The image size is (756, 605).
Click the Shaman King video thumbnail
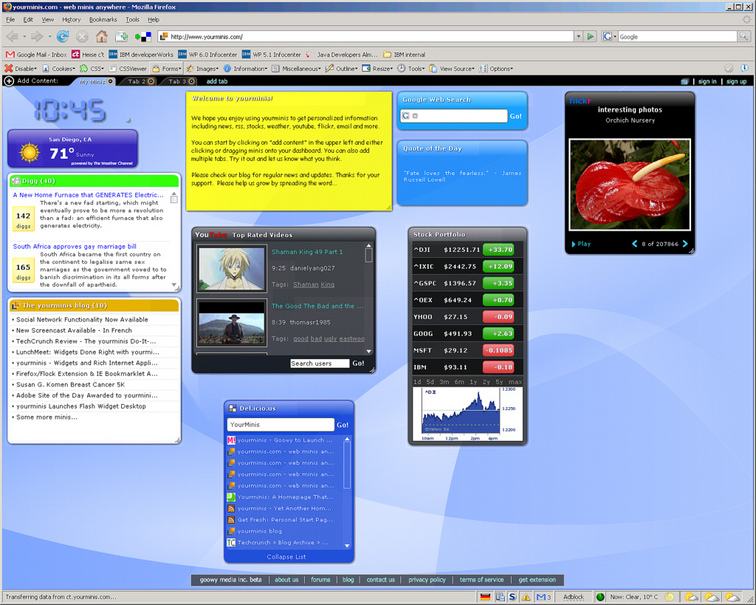pos(232,269)
